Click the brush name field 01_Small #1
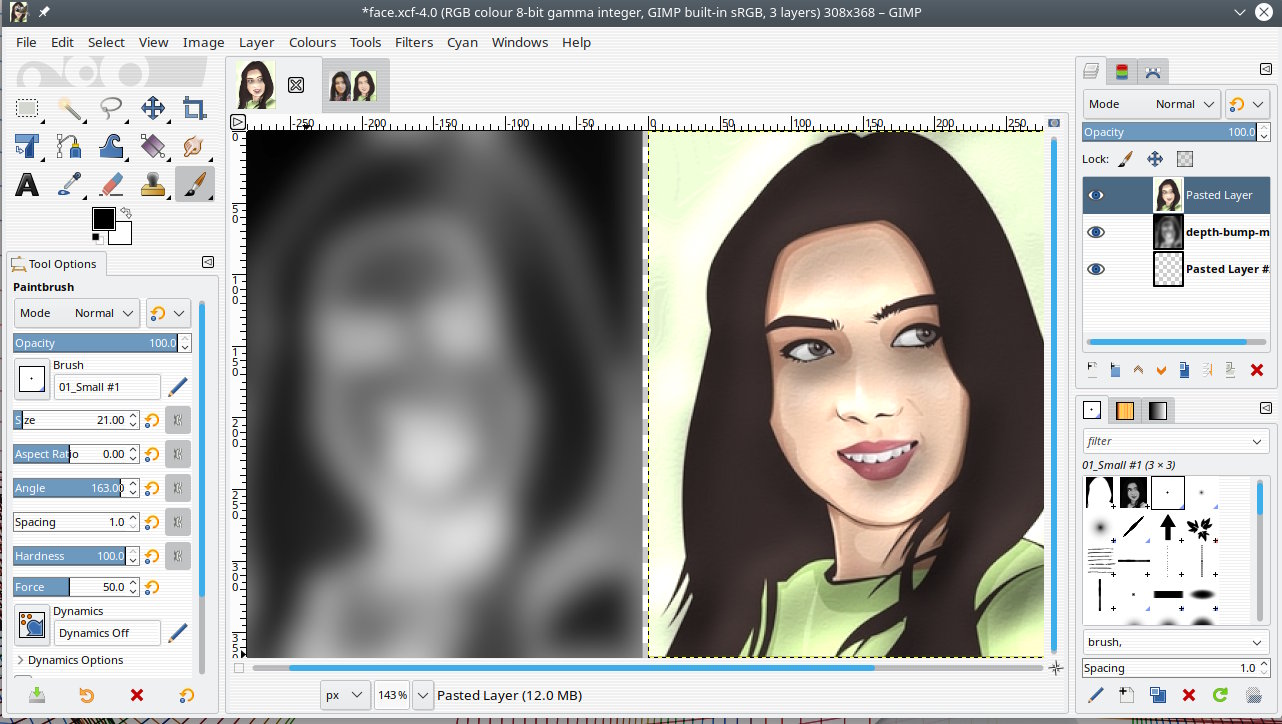The height and width of the screenshot is (724, 1282). 107,387
